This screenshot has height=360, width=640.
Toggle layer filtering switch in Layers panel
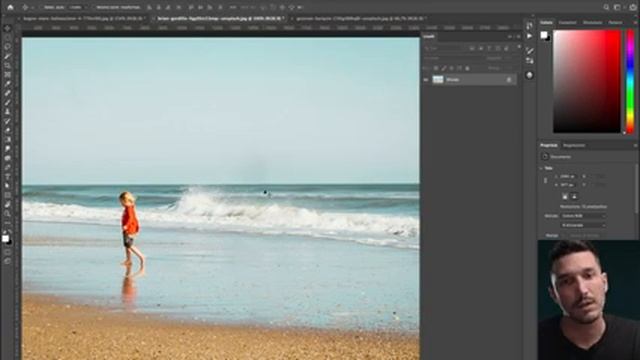519,47
